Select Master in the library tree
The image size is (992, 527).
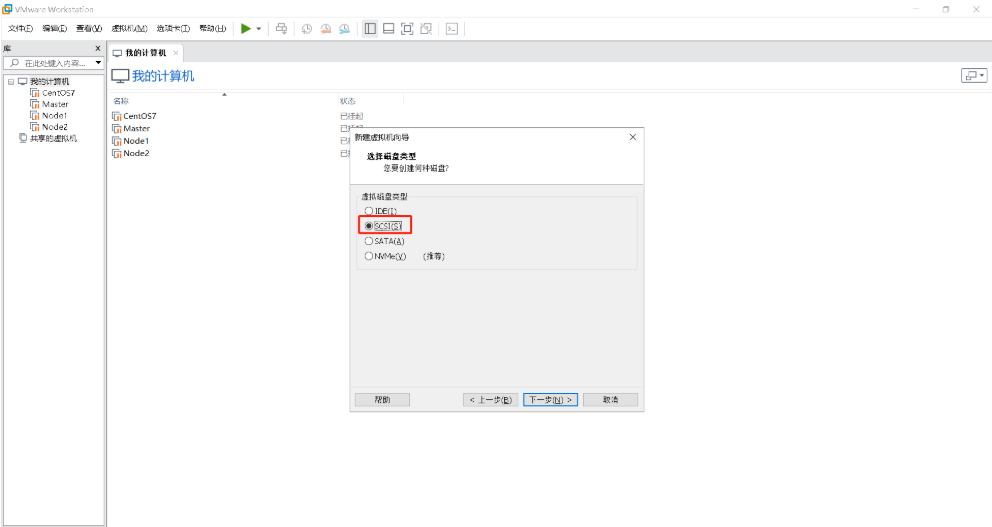click(x=55, y=104)
